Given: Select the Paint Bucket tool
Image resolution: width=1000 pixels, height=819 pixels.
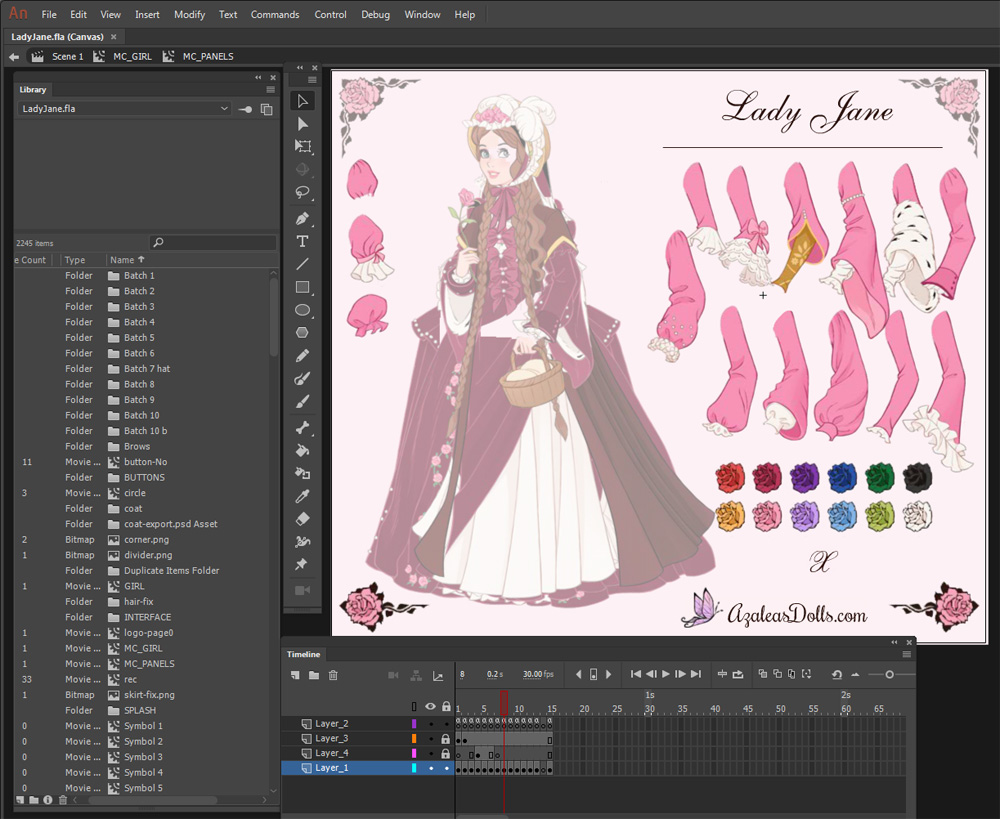Looking at the screenshot, I should coord(302,450).
